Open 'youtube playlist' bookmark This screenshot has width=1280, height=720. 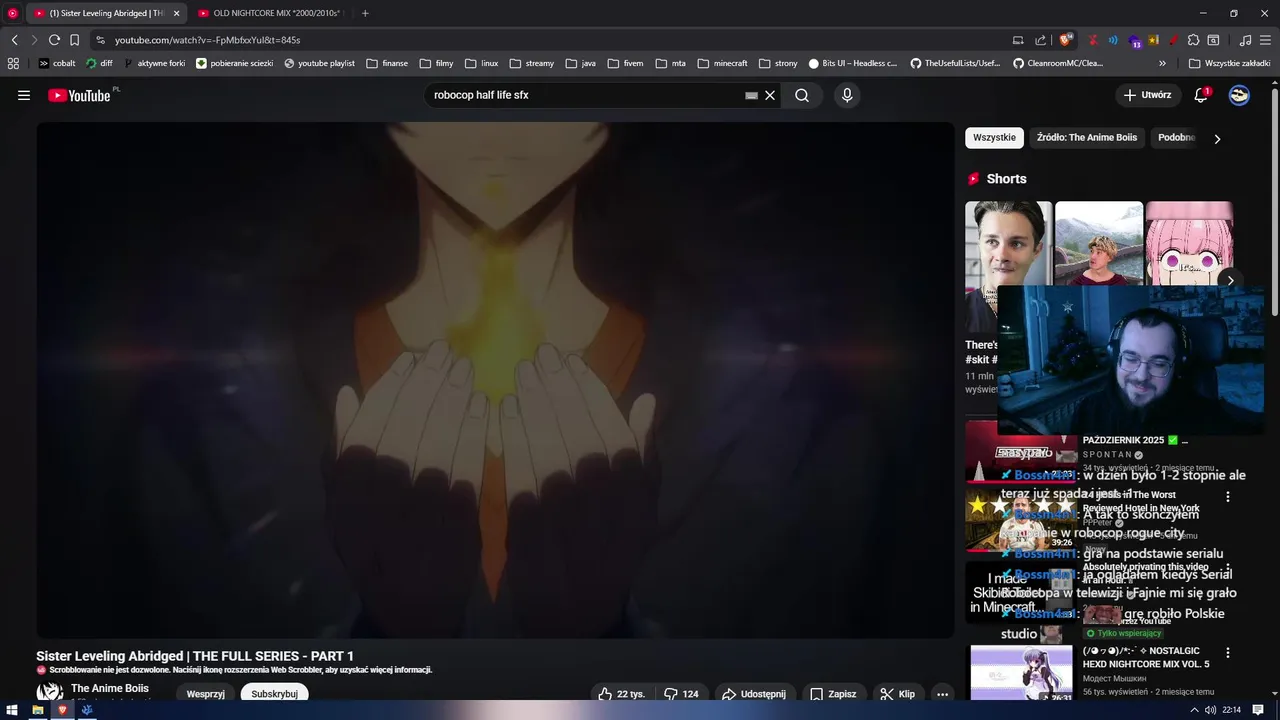tap(319, 63)
